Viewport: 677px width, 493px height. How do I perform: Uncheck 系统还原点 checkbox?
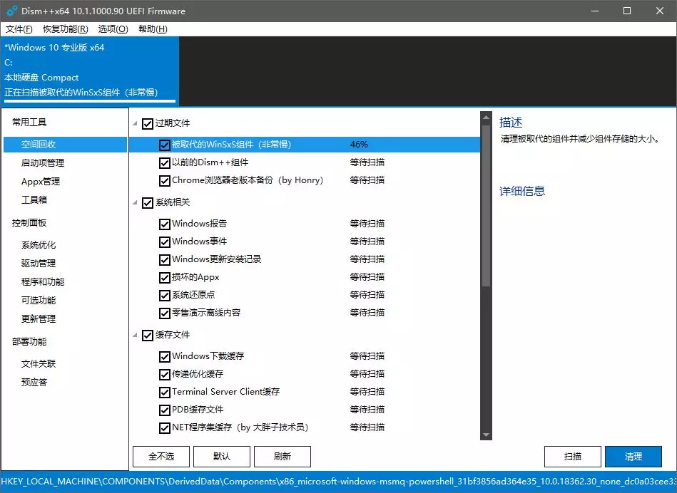coord(164,295)
